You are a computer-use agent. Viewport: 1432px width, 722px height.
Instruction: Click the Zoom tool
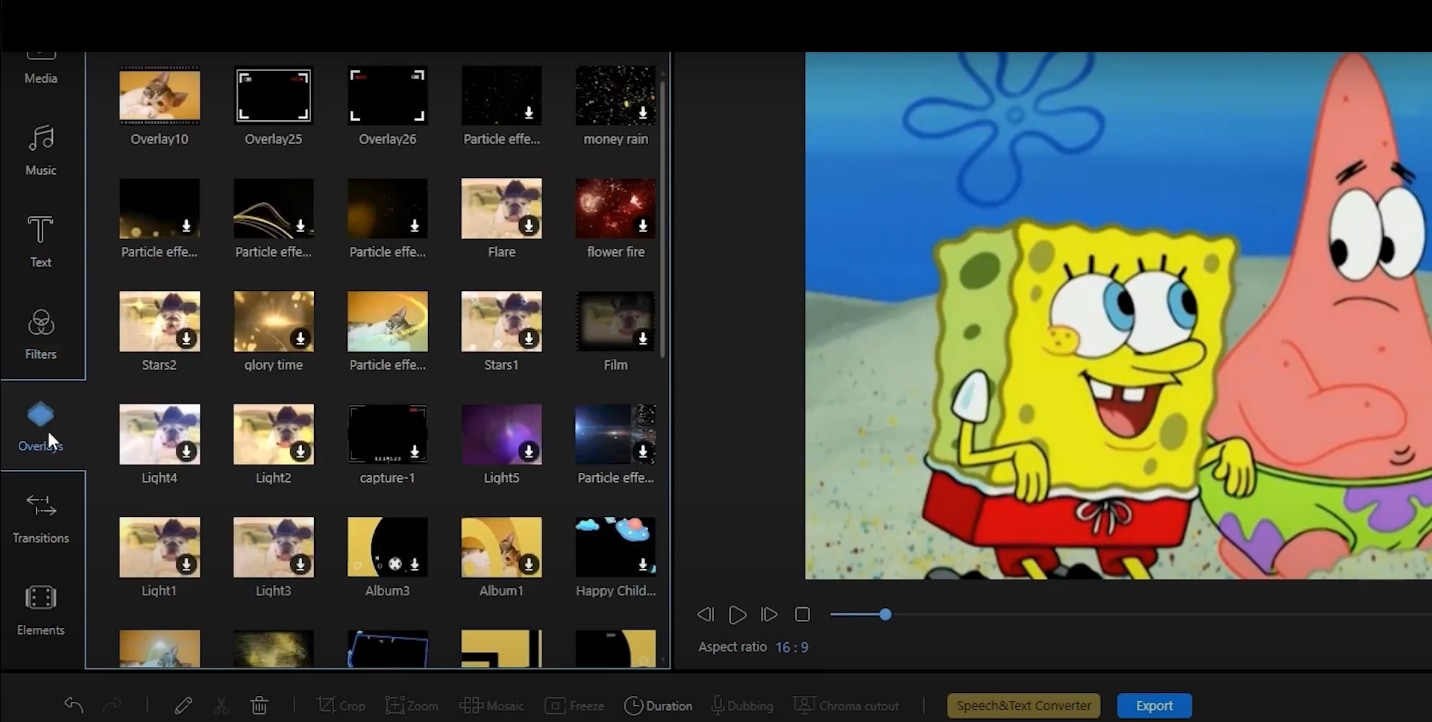point(412,705)
